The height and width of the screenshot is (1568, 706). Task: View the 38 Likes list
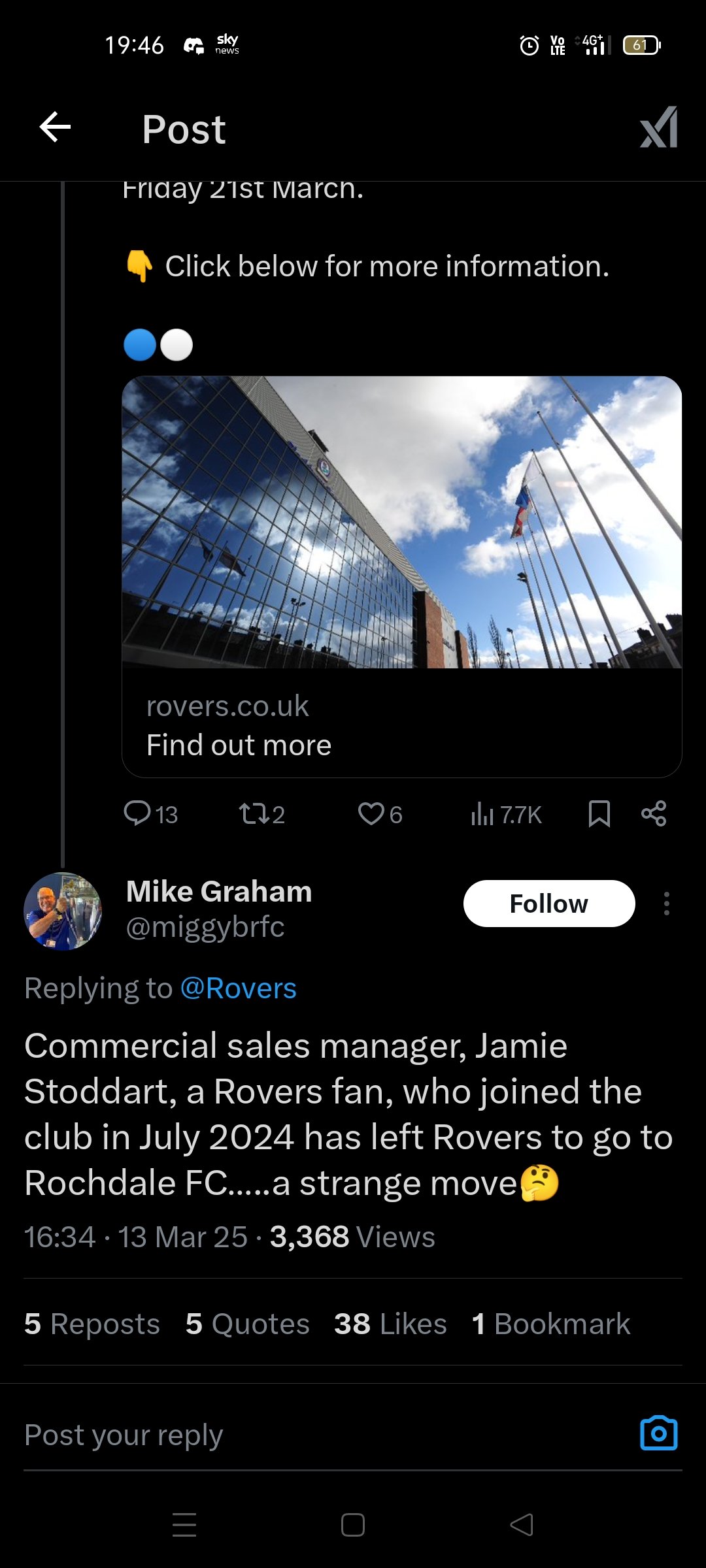tap(390, 1324)
